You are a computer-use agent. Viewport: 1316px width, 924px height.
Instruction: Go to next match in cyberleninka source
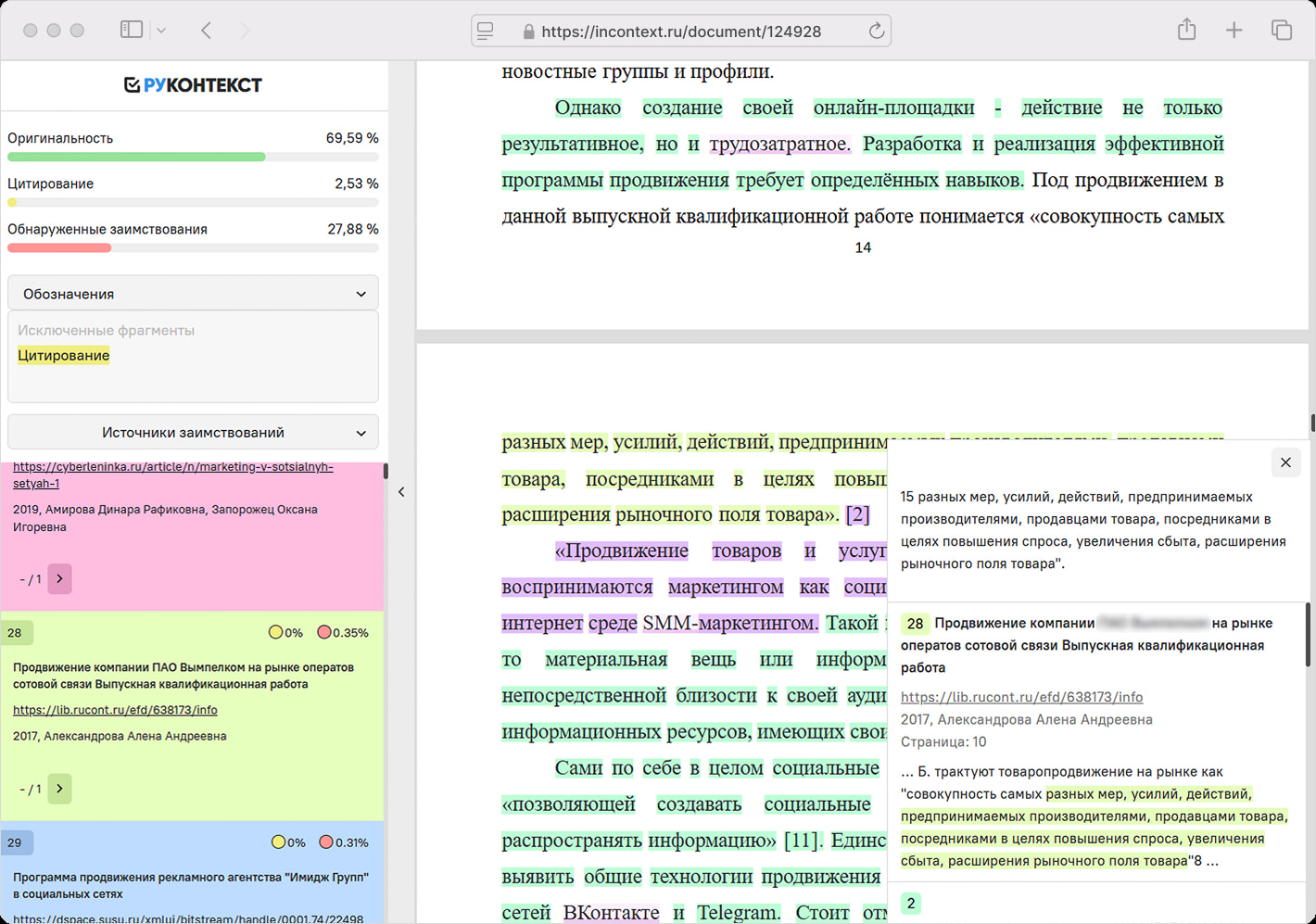(59, 579)
